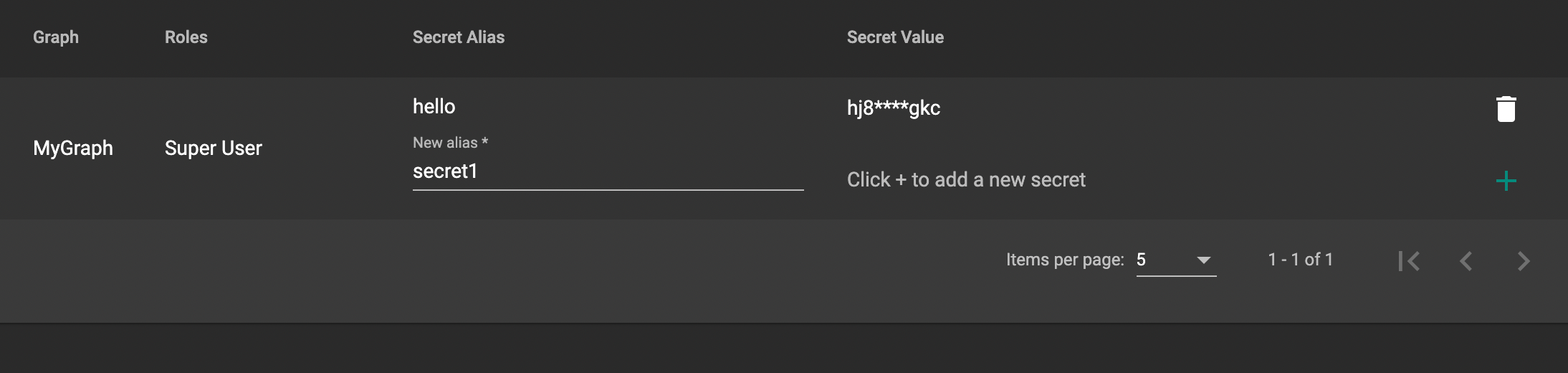The image size is (1568, 373).
Task: Click the Graph column header
Action: click(x=56, y=37)
